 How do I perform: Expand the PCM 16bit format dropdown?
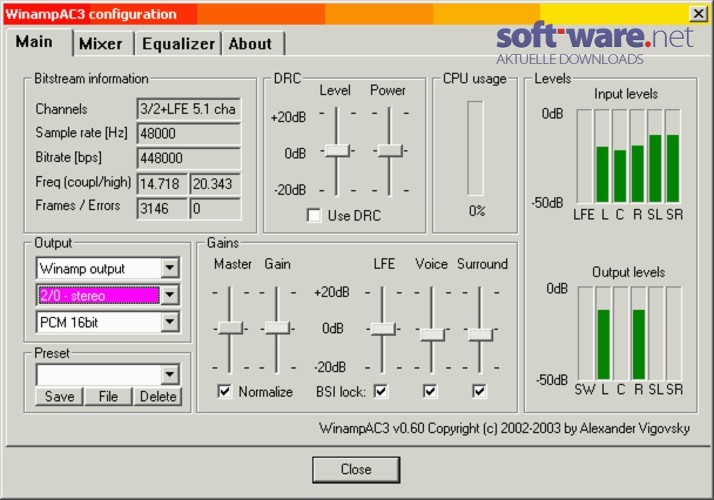click(169, 322)
